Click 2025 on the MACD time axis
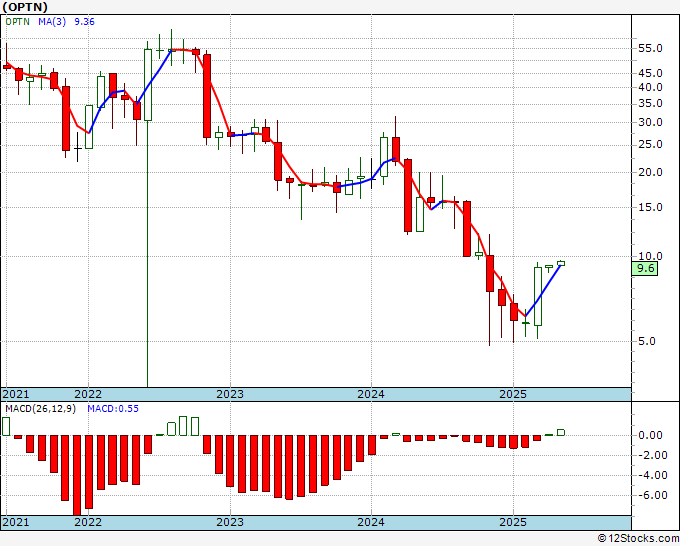680x546 pixels. [x=513, y=522]
